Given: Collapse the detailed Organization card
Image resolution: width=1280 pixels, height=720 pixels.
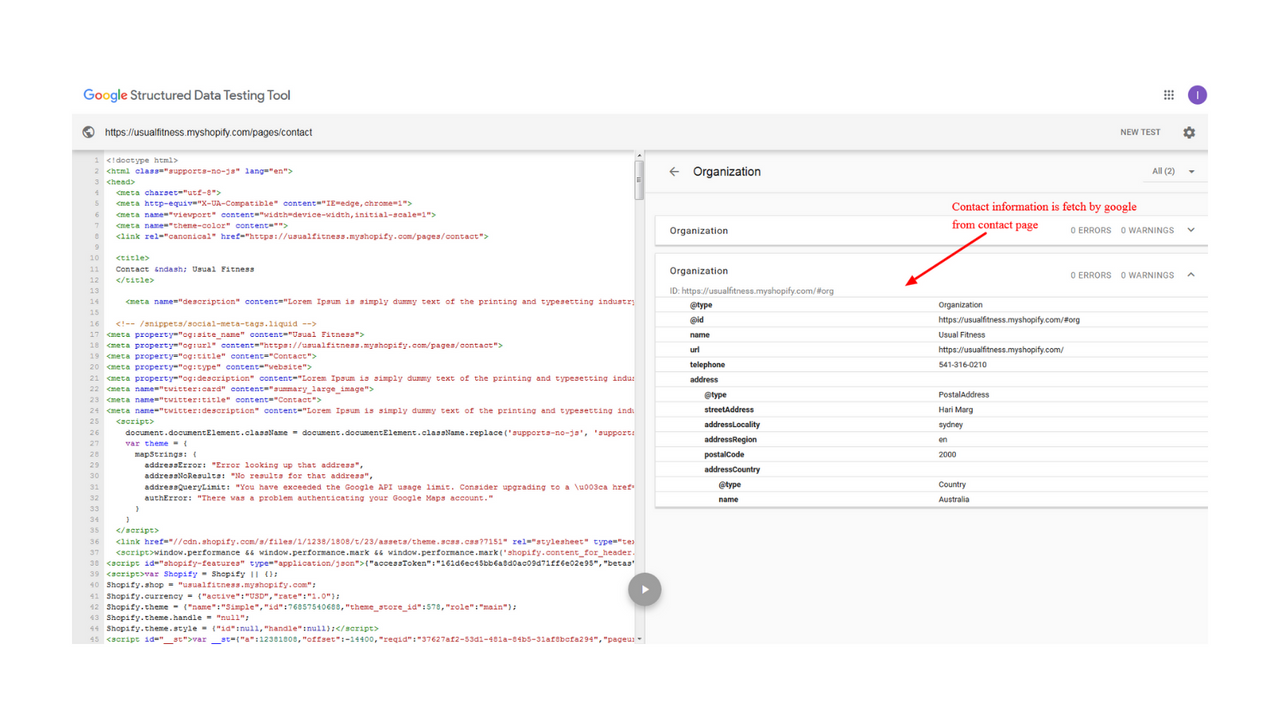Looking at the screenshot, I should coord(1190,274).
